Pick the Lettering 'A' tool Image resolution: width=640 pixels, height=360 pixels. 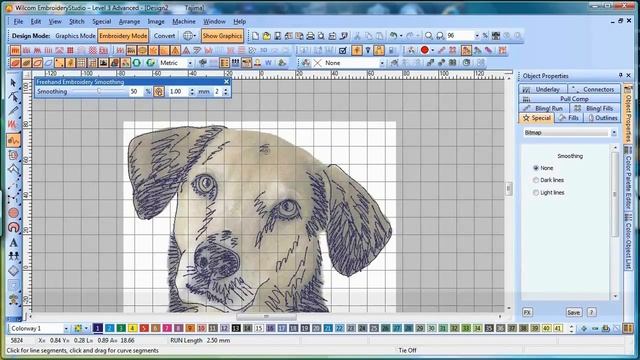click(13, 242)
